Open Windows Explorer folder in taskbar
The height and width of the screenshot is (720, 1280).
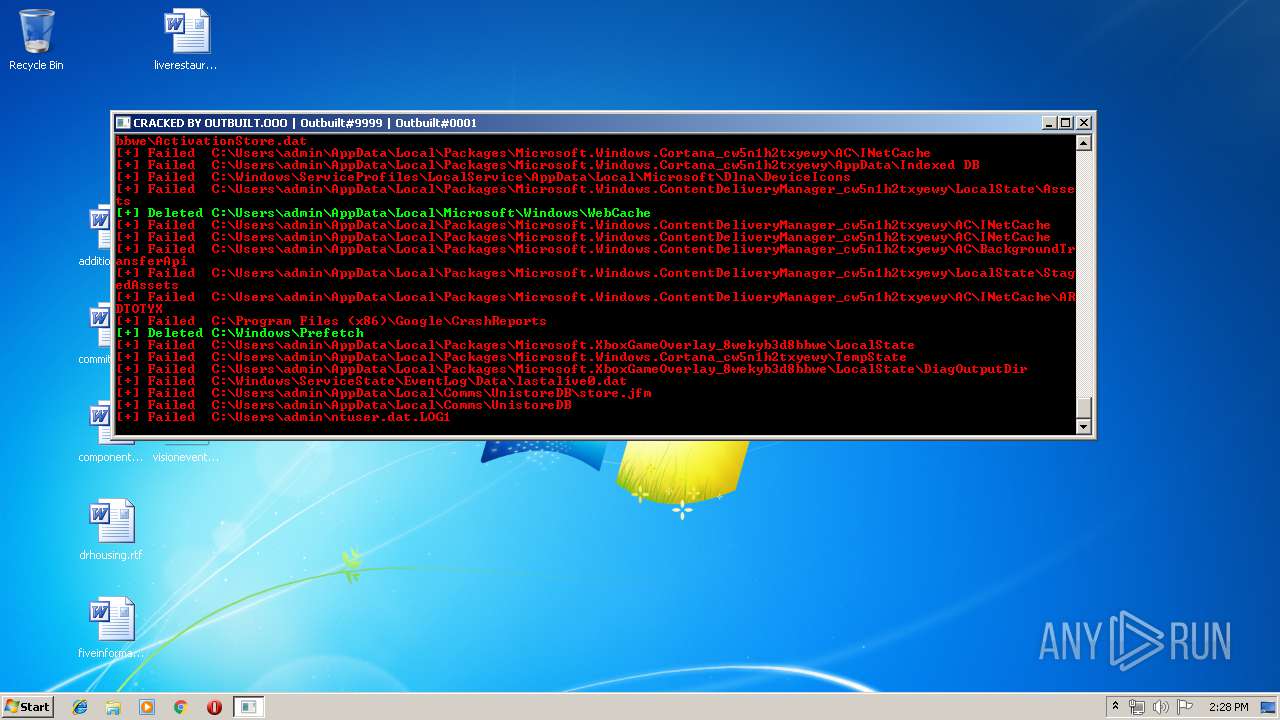click(113, 707)
